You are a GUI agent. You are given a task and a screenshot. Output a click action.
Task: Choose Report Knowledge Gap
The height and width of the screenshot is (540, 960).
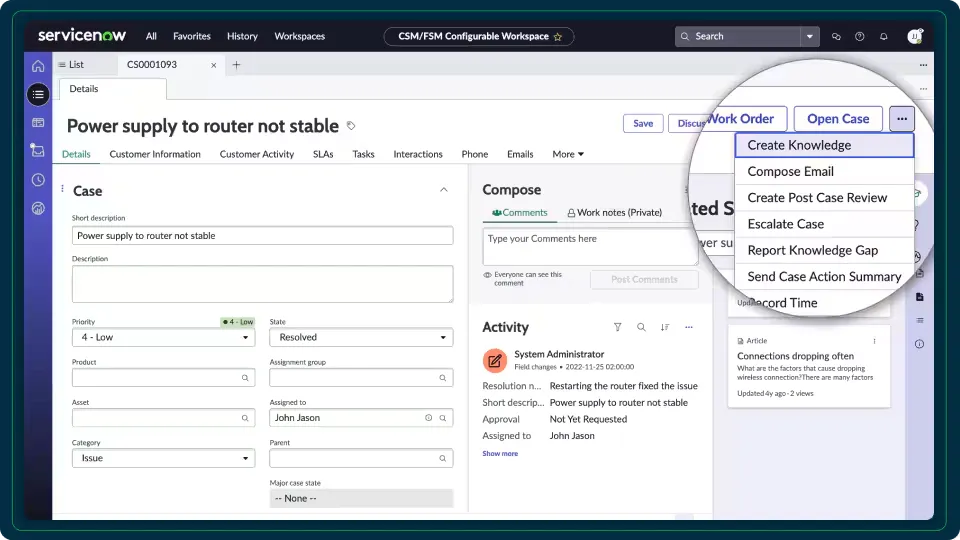(824, 250)
